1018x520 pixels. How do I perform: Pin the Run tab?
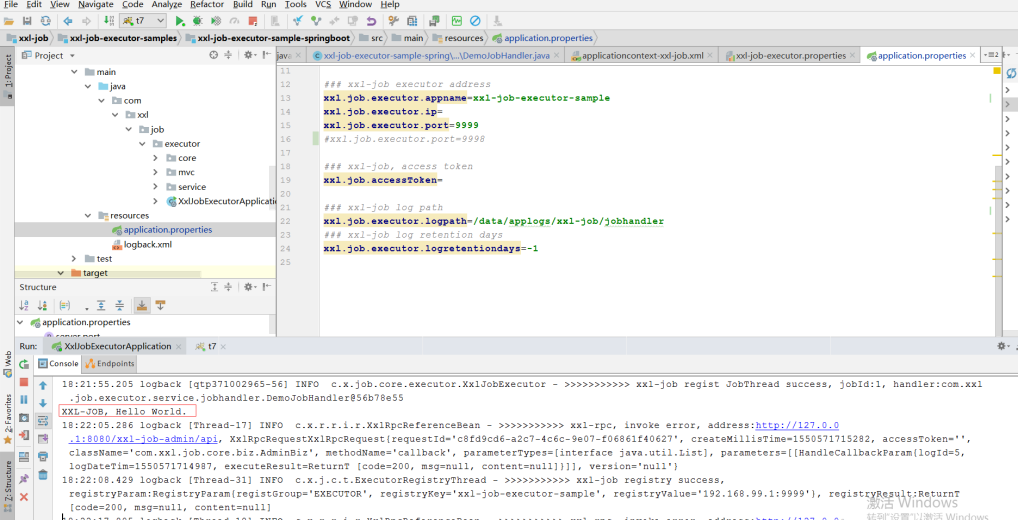coord(24,478)
